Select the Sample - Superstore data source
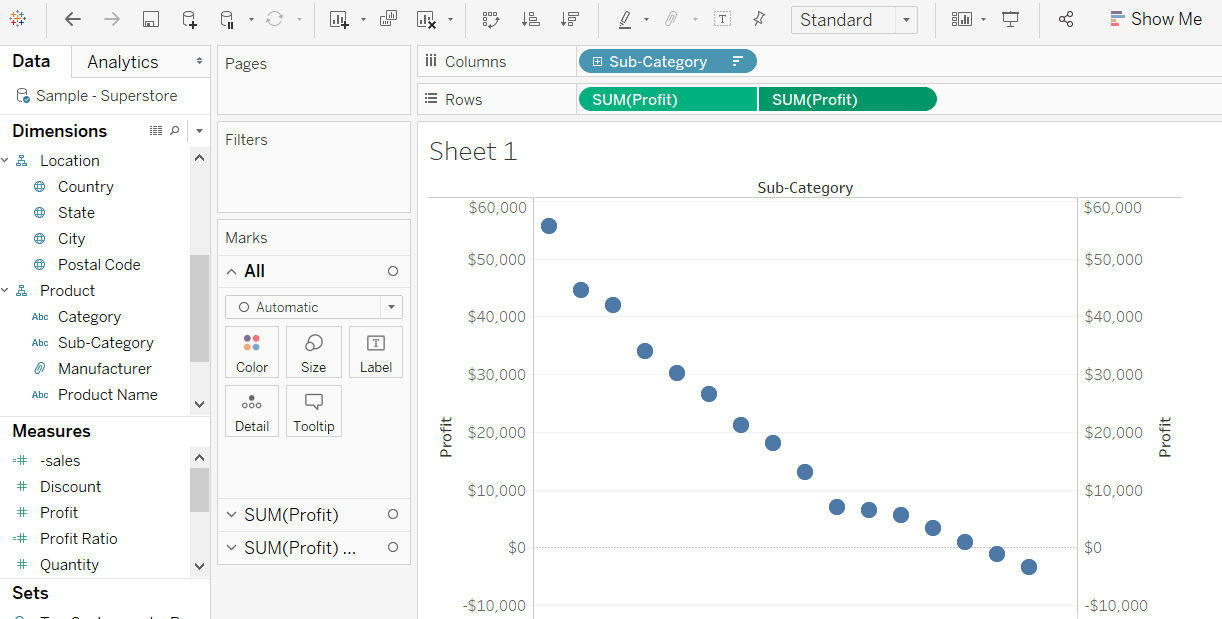 point(96,96)
